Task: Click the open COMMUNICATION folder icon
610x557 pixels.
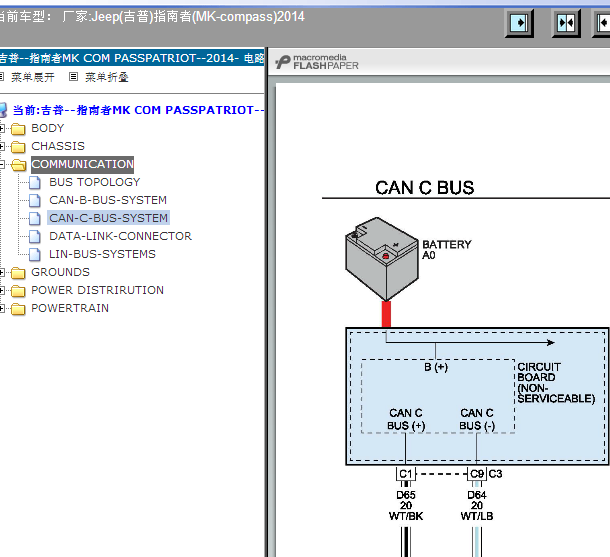Action: (x=18, y=165)
